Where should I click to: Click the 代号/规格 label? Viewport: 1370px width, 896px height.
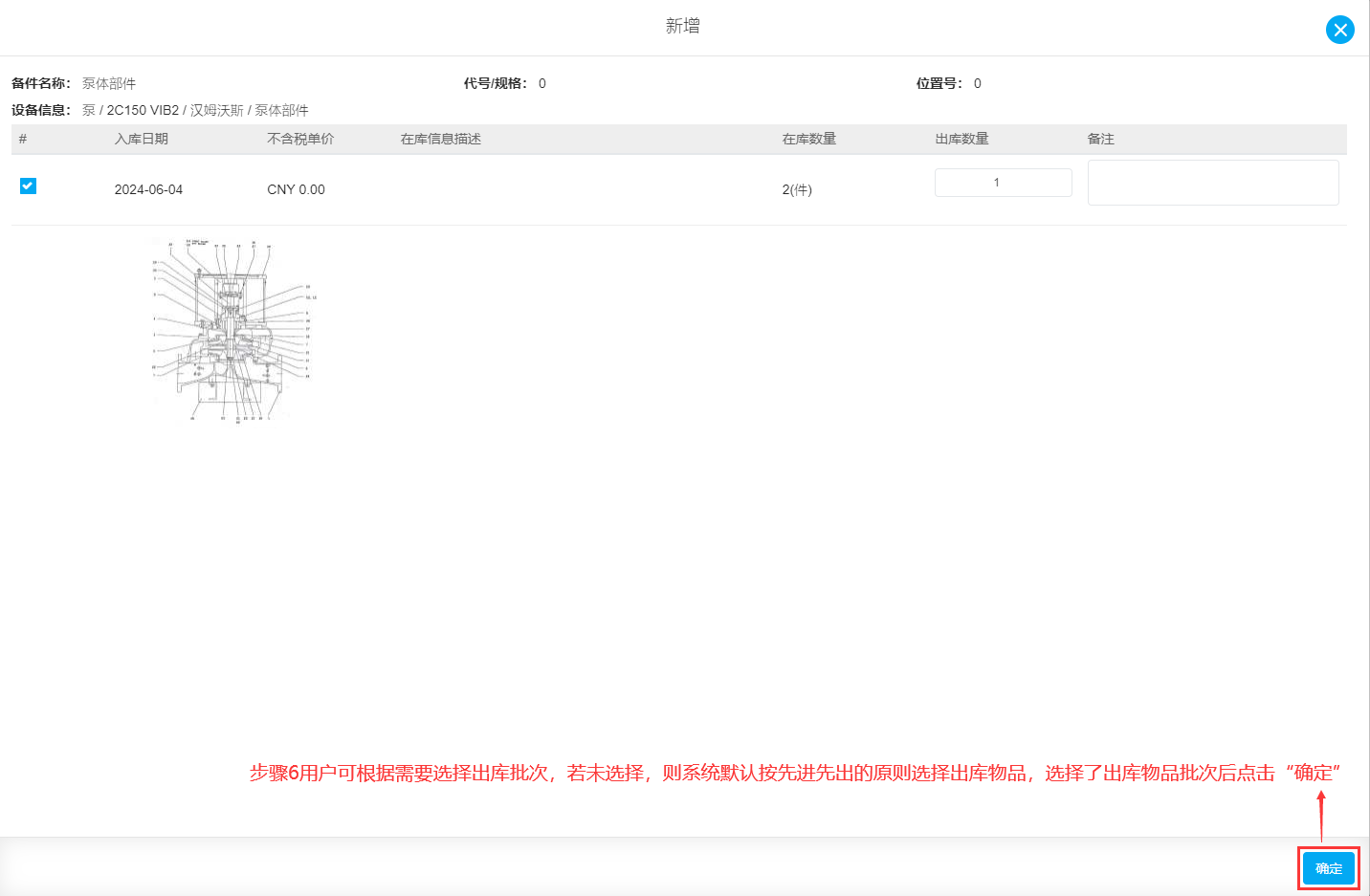coord(496,83)
